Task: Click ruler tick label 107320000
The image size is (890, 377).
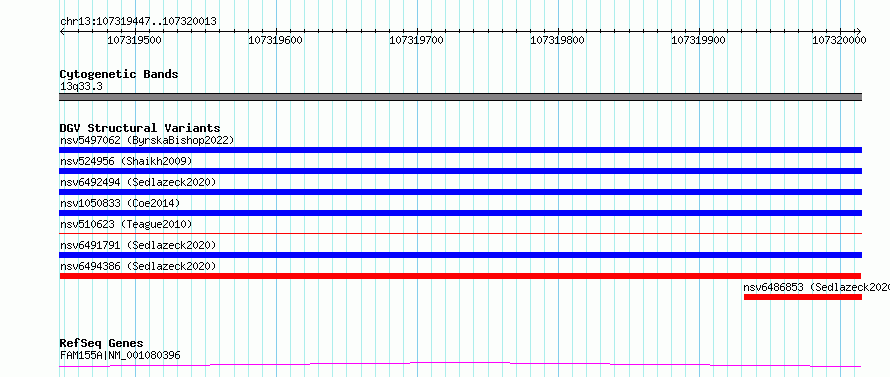Action: (x=839, y=40)
